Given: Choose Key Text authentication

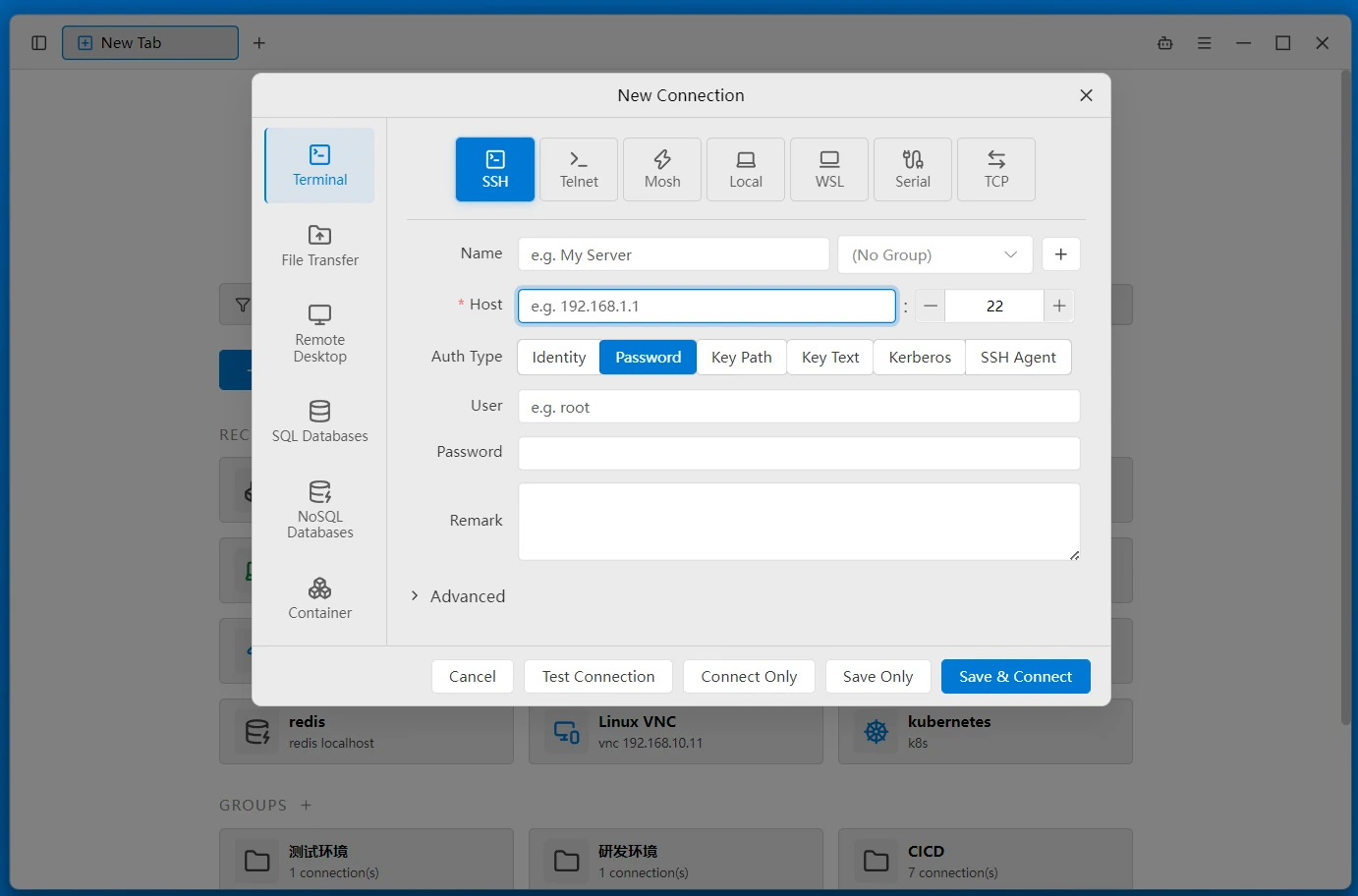Looking at the screenshot, I should [830, 358].
